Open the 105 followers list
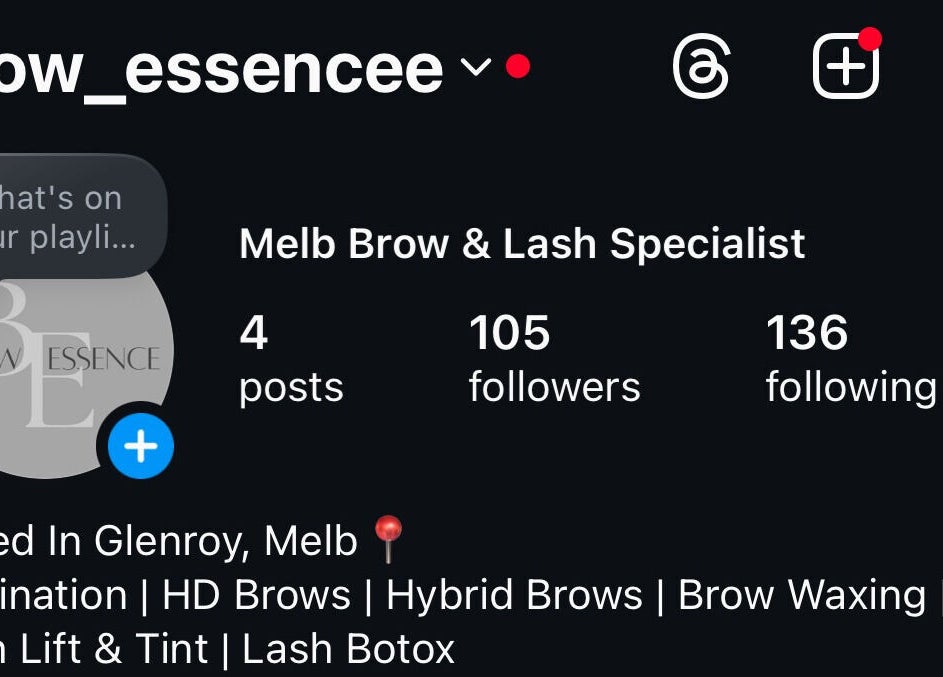The image size is (943, 677). coord(554,358)
